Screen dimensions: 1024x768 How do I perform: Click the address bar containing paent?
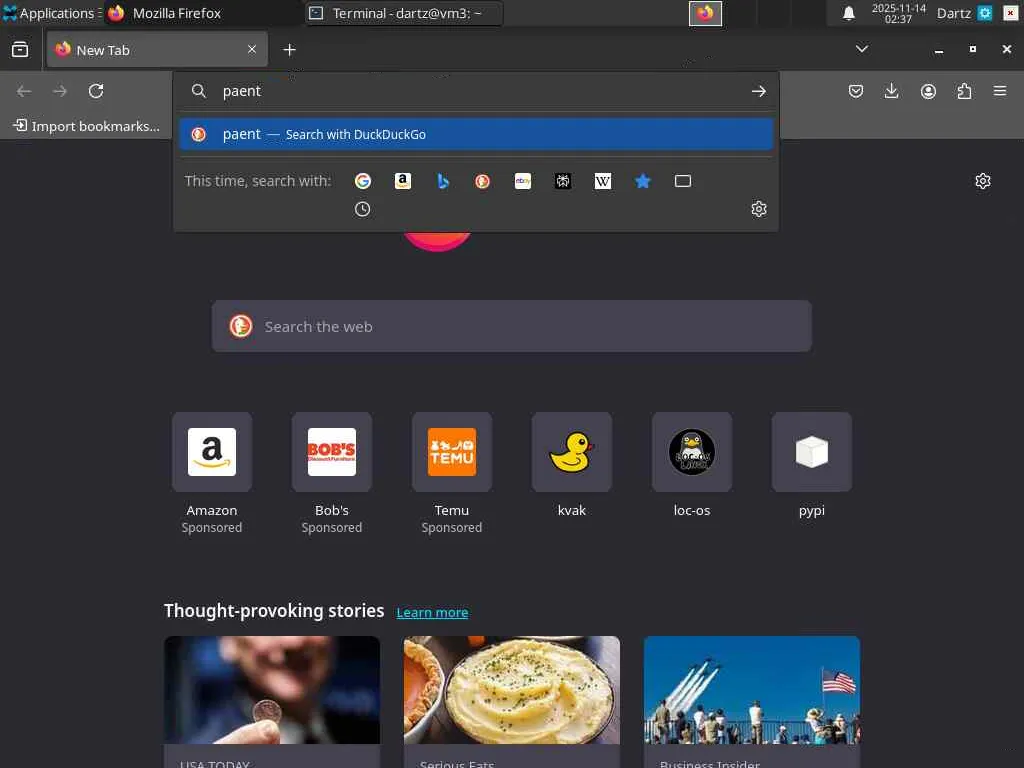point(477,91)
